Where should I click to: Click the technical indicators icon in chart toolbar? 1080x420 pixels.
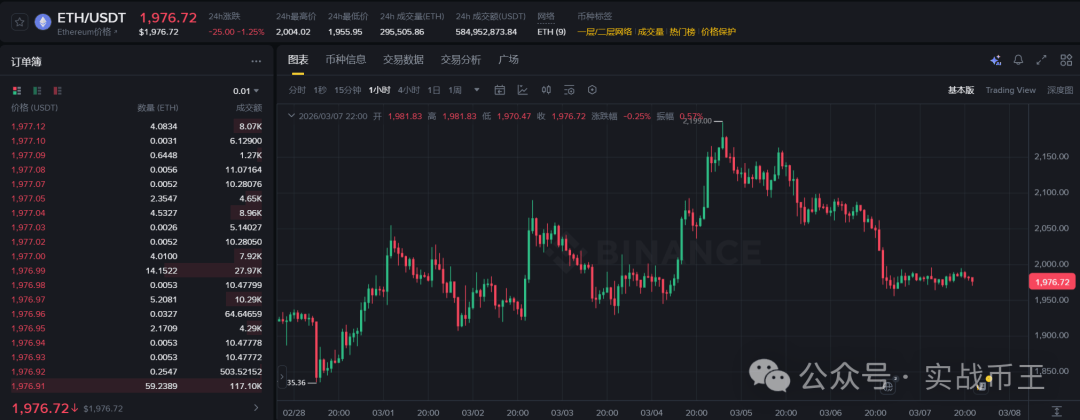pyautogui.click(x=522, y=90)
